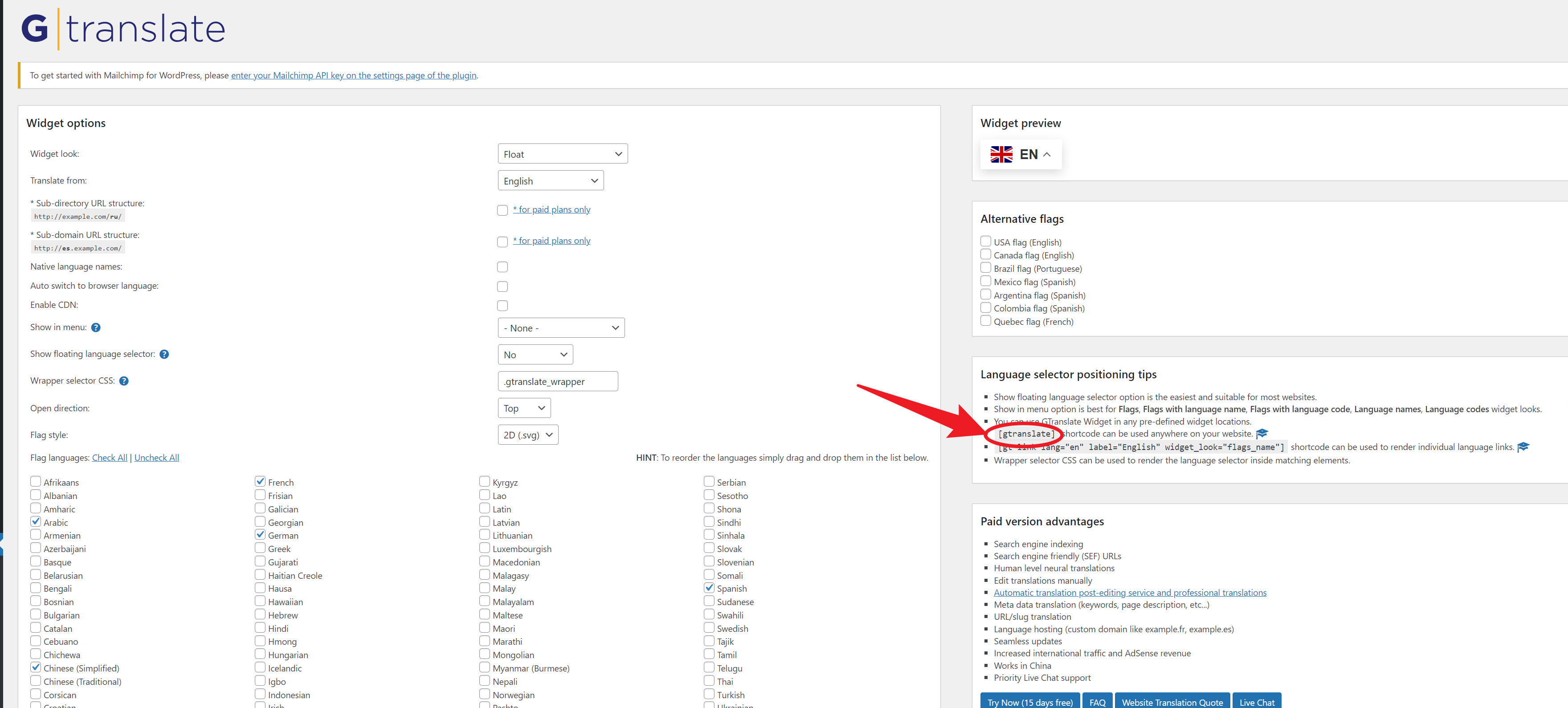Open help tooltip for Wrapper selector CSS
This screenshot has width=1568, height=708.
click(x=124, y=381)
